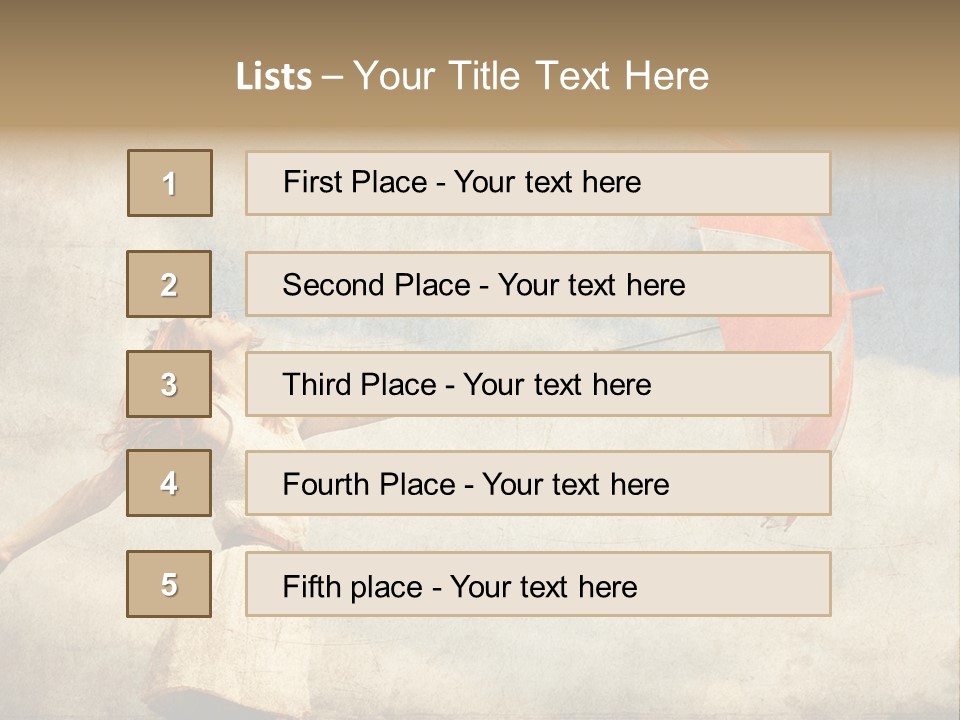Viewport: 960px width, 720px height.
Task: Select the 'Second Place - Your text here' box
Action: [538, 284]
